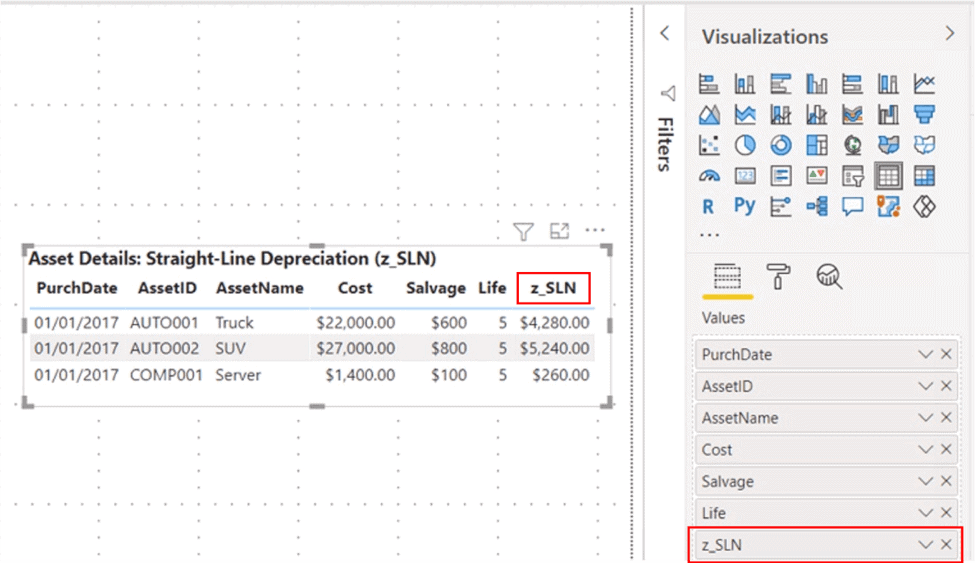Collapse the Visualizations pane chevron
975x563 pixels.
point(950,33)
